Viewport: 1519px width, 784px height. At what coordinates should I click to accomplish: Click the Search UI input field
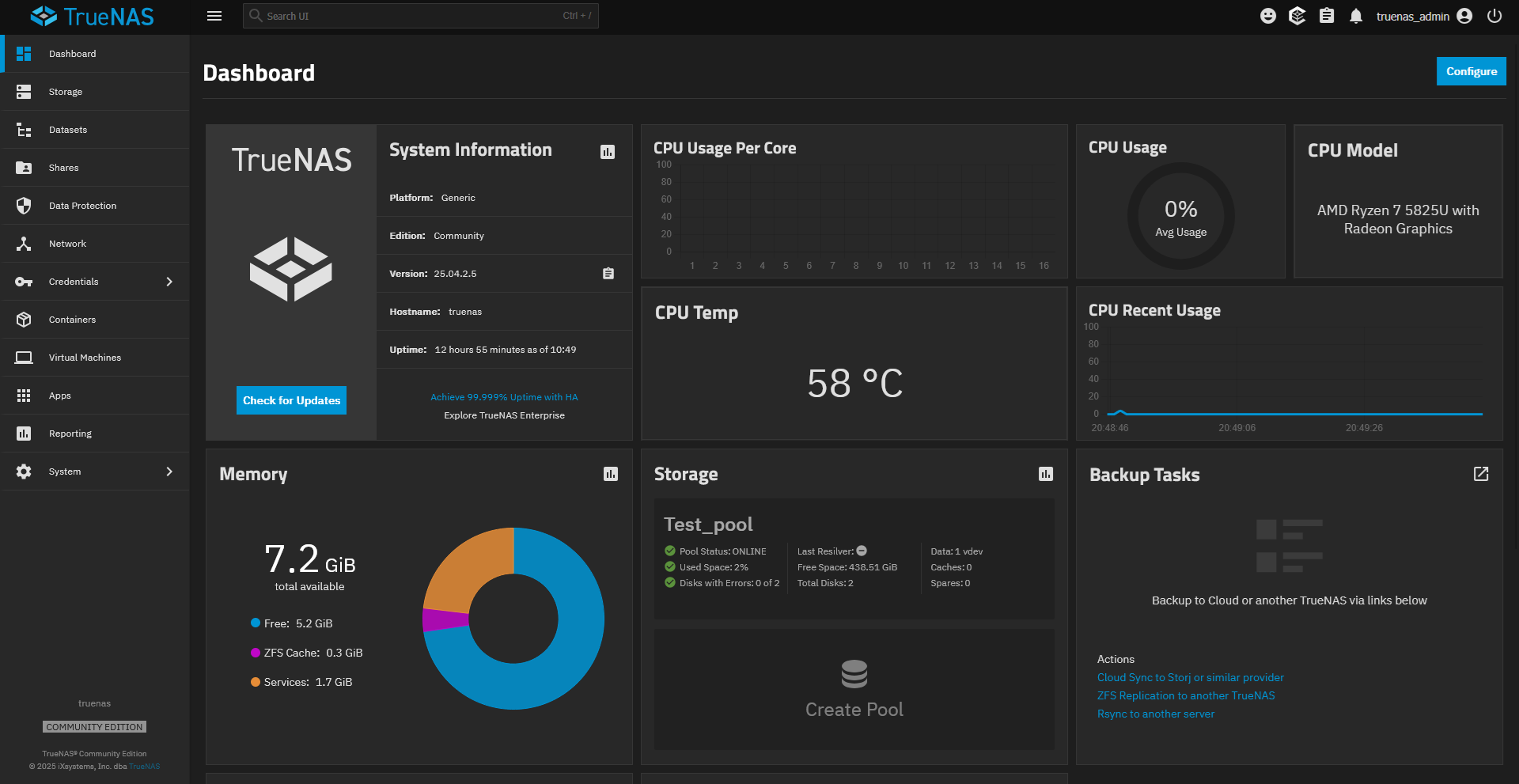411,16
